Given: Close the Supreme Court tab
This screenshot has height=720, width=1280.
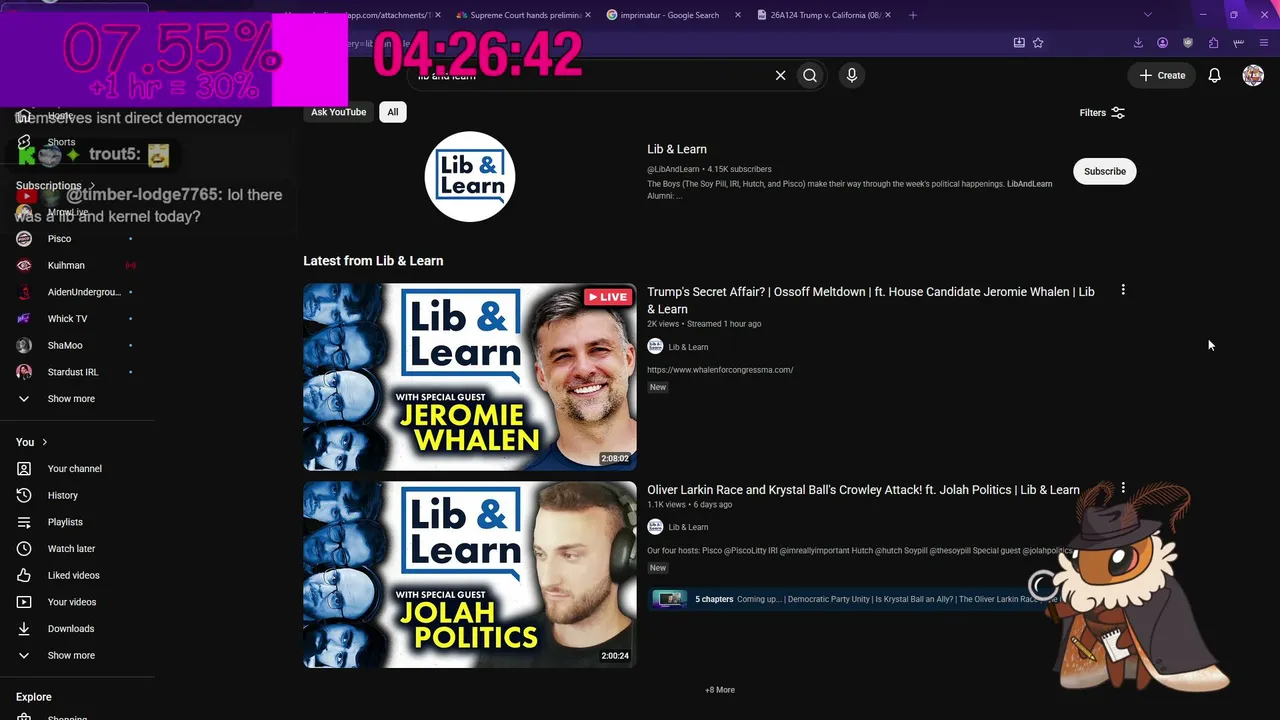Looking at the screenshot, I should point(587,15).
